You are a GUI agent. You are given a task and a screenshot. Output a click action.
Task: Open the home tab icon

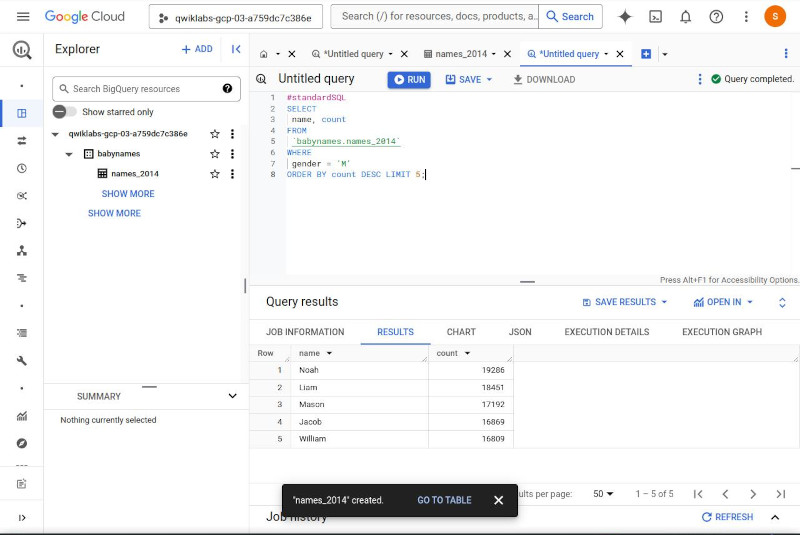(x=264, y=54)
